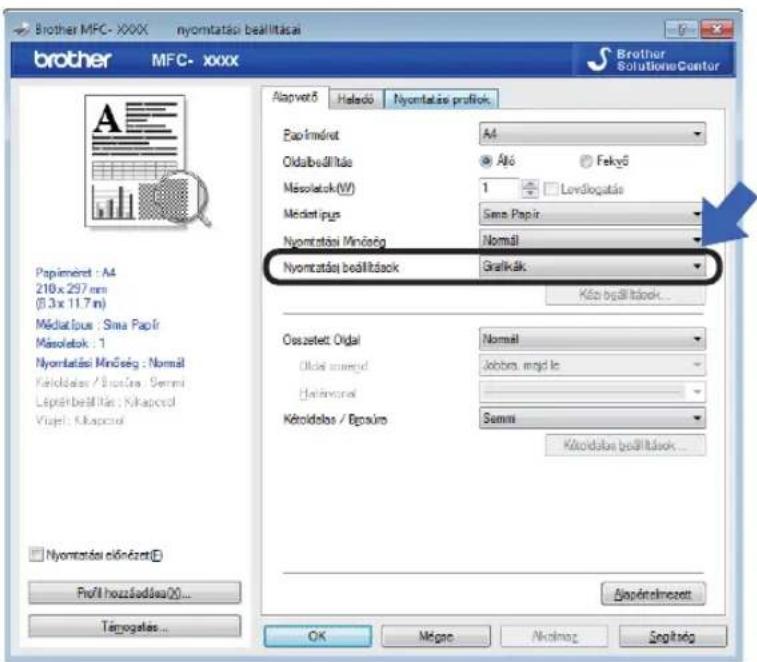This screenshot has height=662, width=757.
Task: Click the 210 x 297 mm size text
Action: [71, 289]
